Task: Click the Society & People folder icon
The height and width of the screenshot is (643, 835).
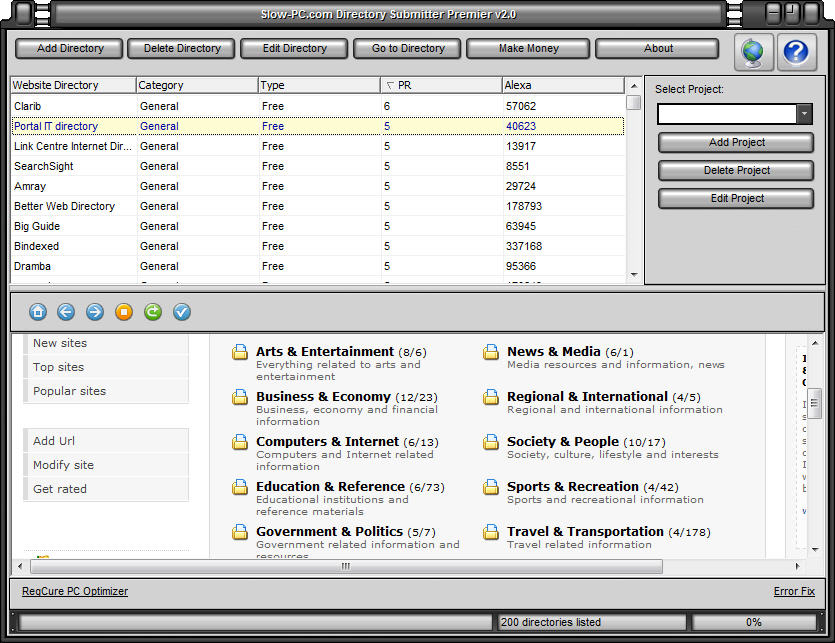Action: [490, 442]
